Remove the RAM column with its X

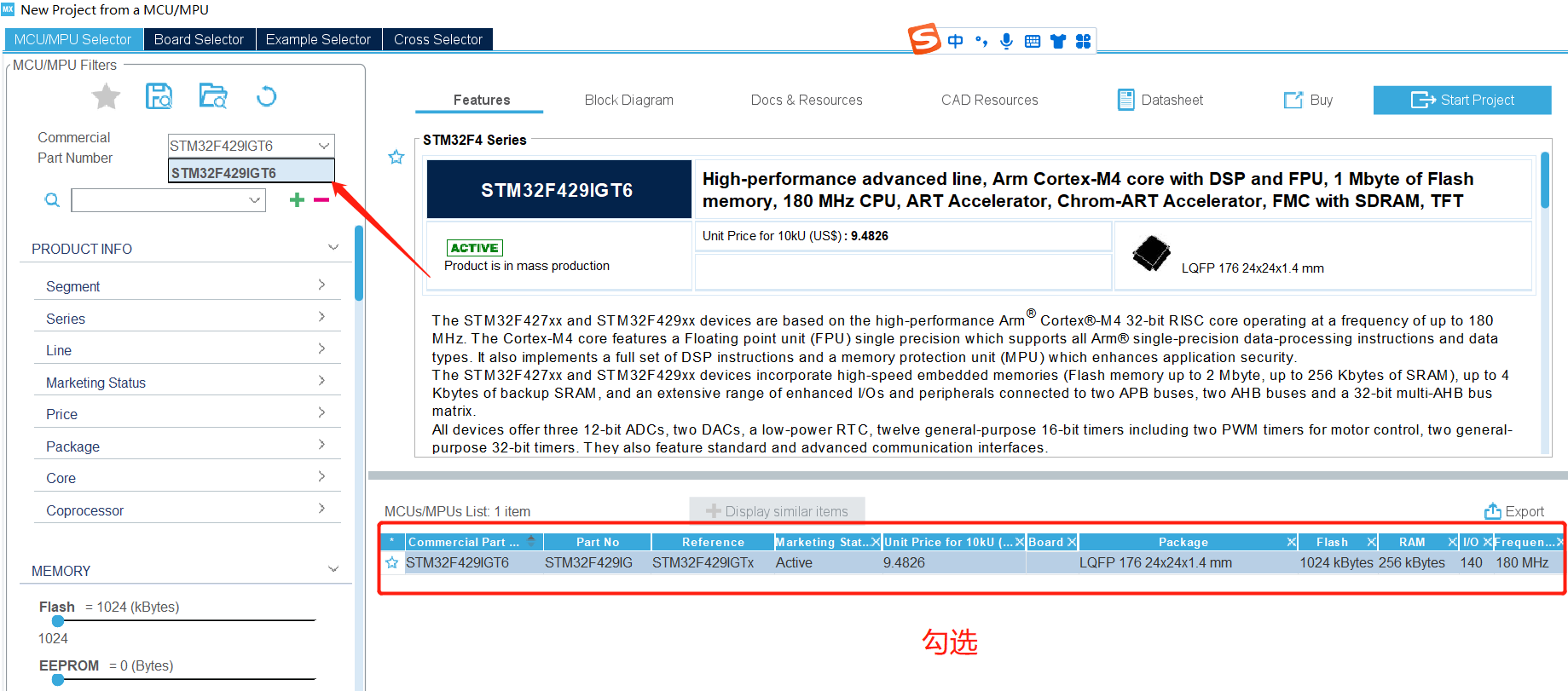1452,542
